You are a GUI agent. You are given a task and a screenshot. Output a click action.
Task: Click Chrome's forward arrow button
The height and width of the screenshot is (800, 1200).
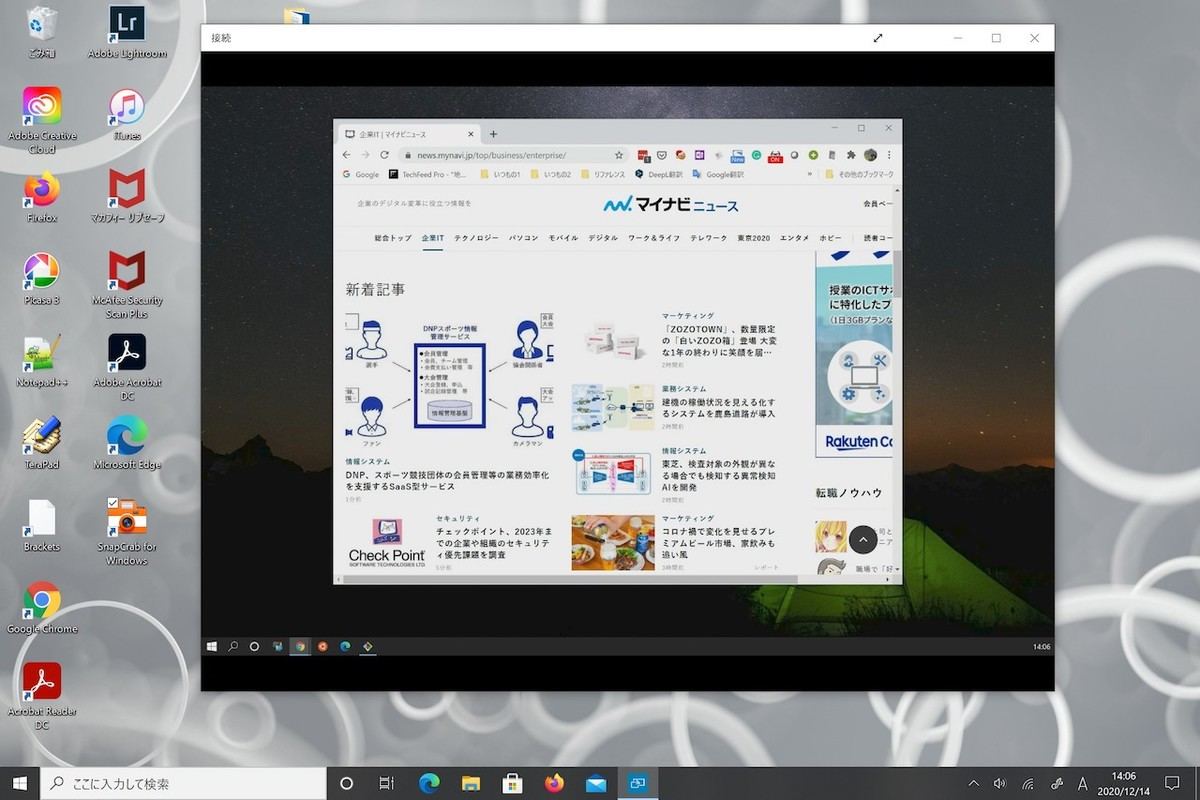pyautogui.click(x=365, y=155)
